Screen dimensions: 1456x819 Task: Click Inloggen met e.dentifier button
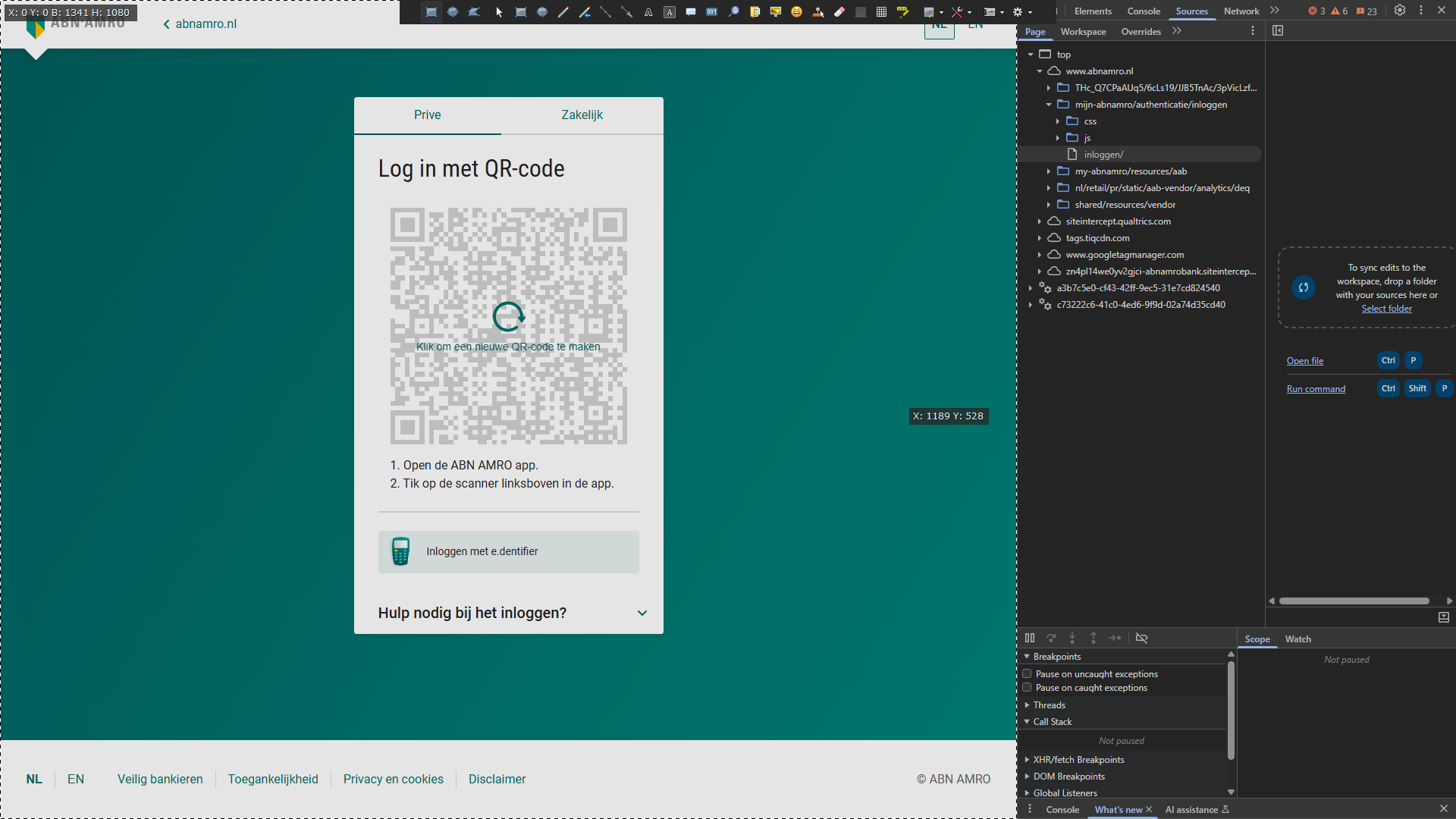coord(508,552)
